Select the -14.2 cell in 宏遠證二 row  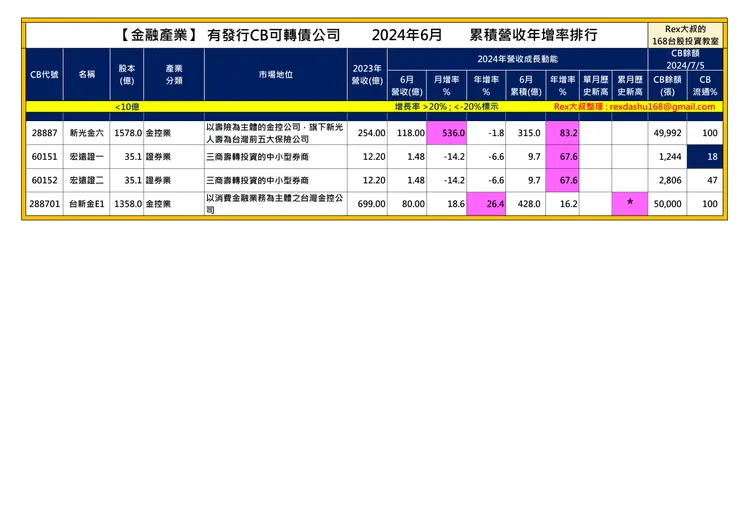446,180
